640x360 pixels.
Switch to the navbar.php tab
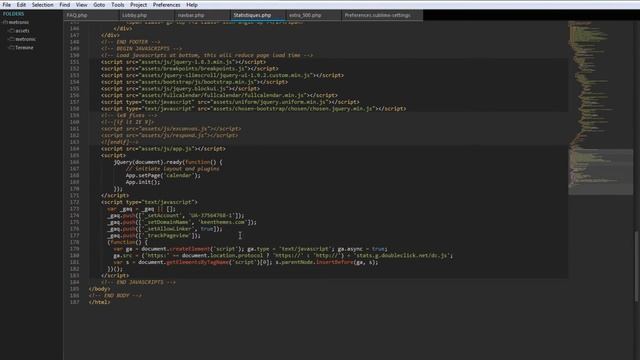[202, 15]
